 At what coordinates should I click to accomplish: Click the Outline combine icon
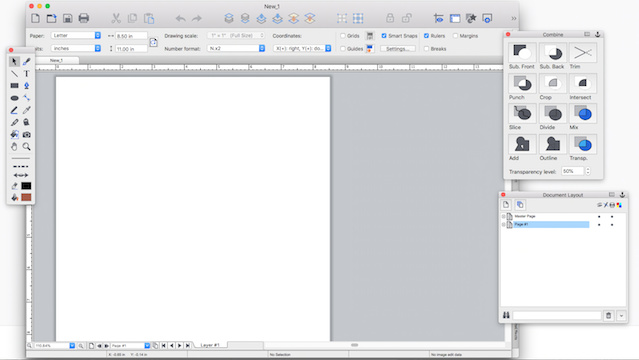553,144
